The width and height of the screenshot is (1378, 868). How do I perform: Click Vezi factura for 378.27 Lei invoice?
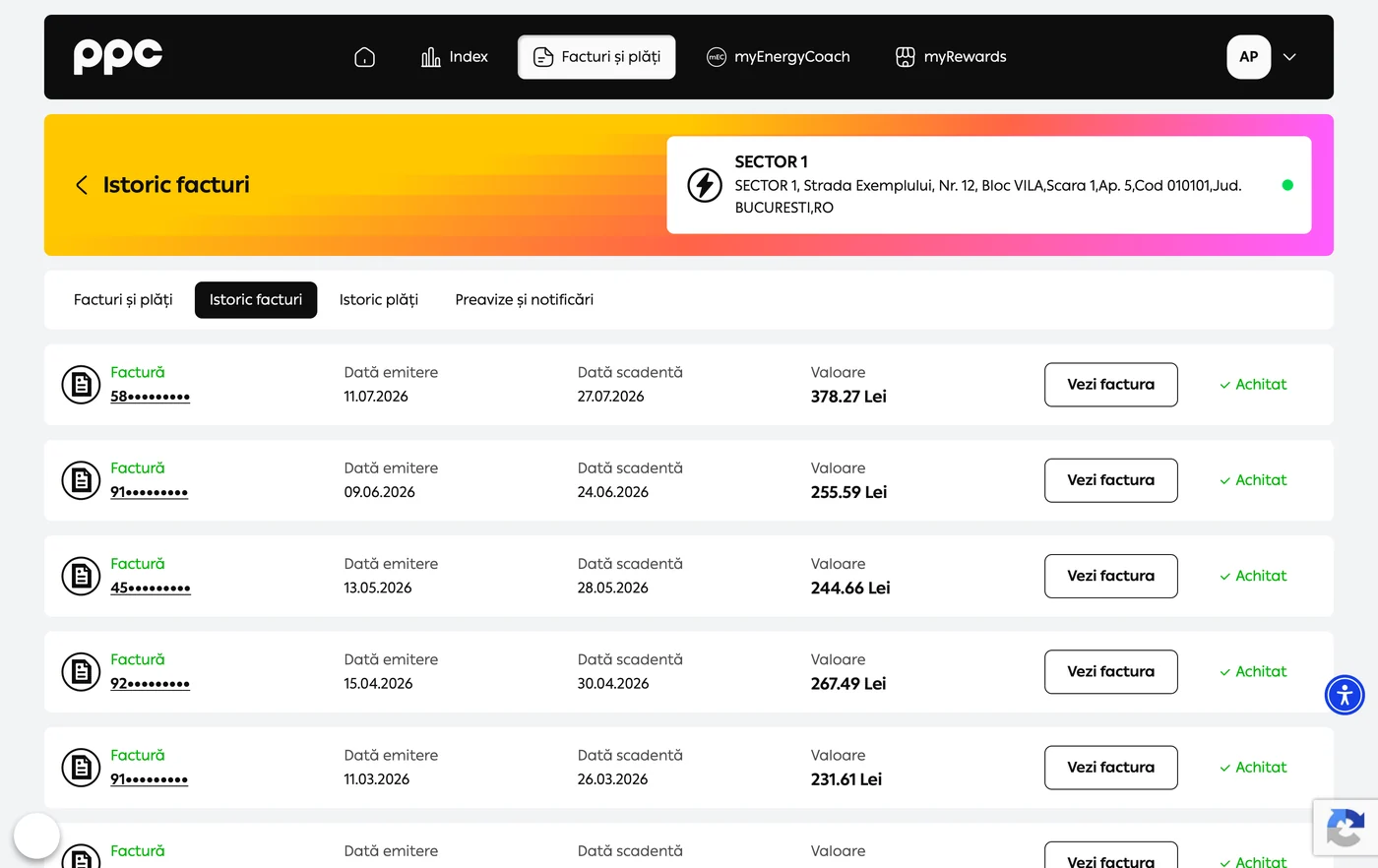pos(1110,385)
